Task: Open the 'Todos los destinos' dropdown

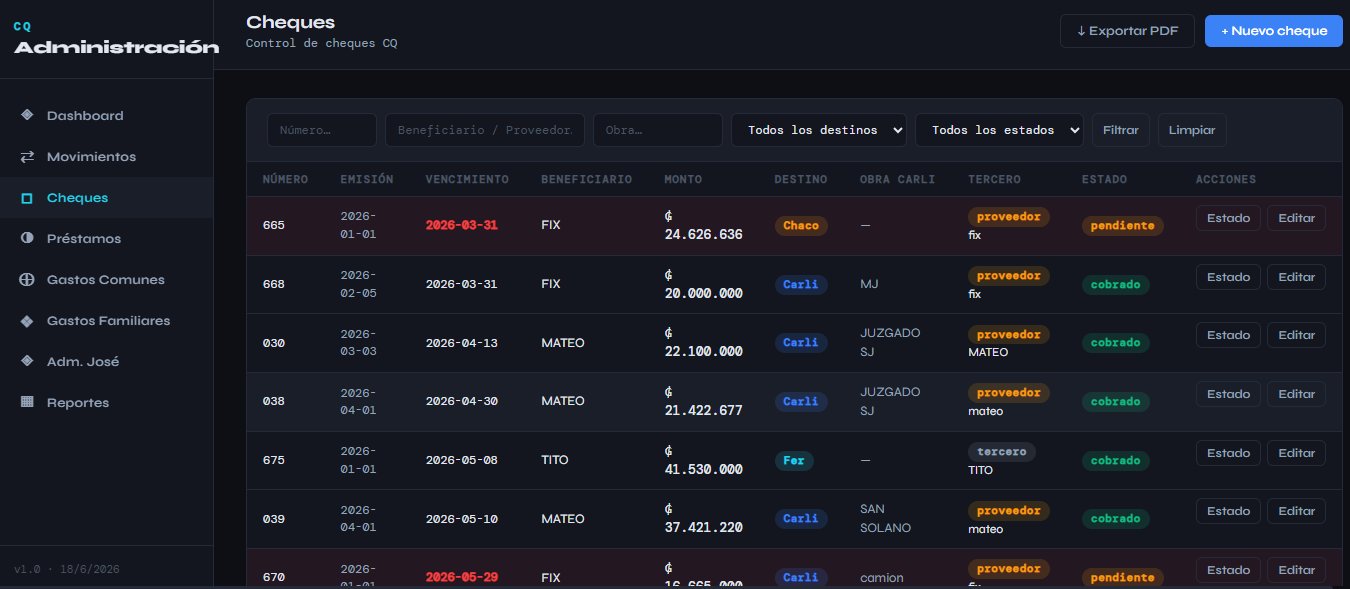Action: click(x=819, y=130)
